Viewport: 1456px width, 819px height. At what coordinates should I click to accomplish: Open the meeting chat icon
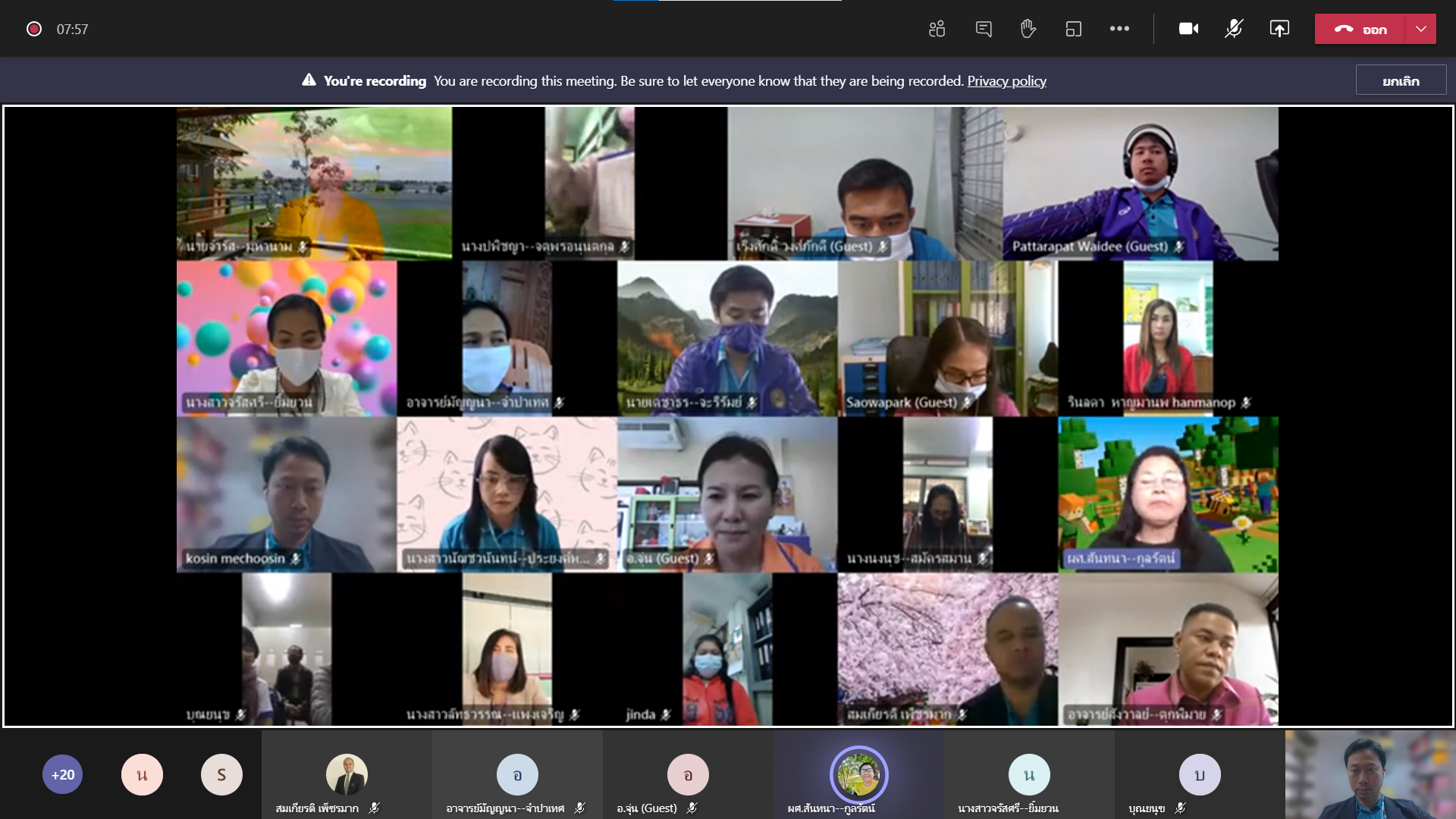[x=984, y=29]
